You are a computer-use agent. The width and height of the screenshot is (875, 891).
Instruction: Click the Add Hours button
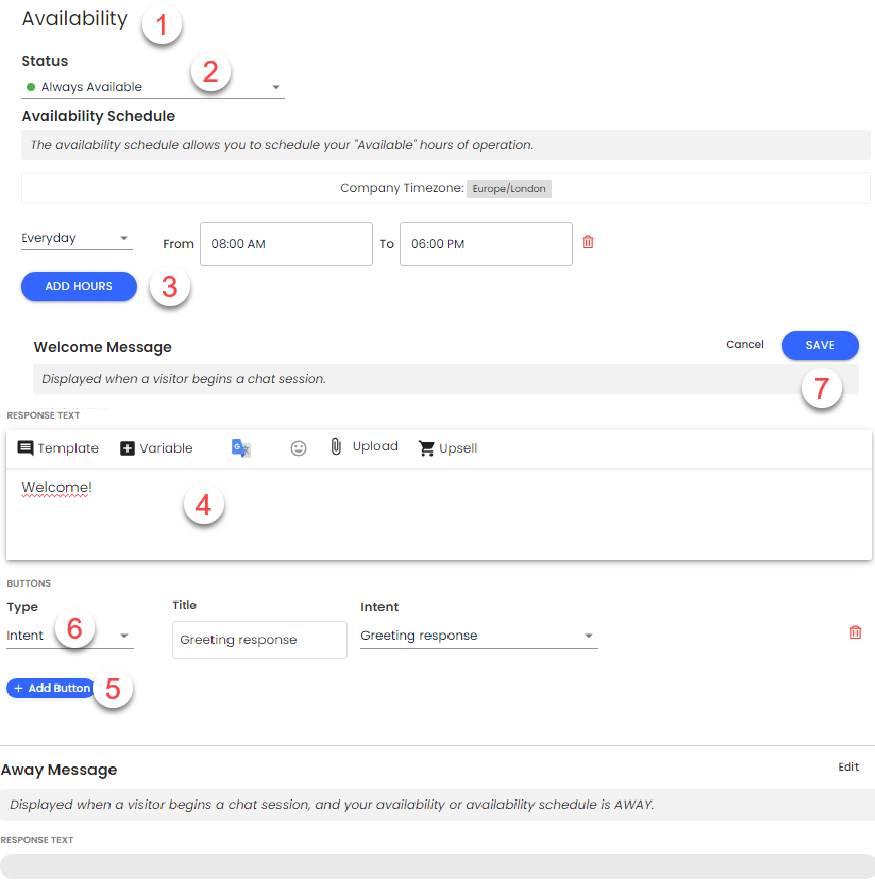(x=79, y=286)
